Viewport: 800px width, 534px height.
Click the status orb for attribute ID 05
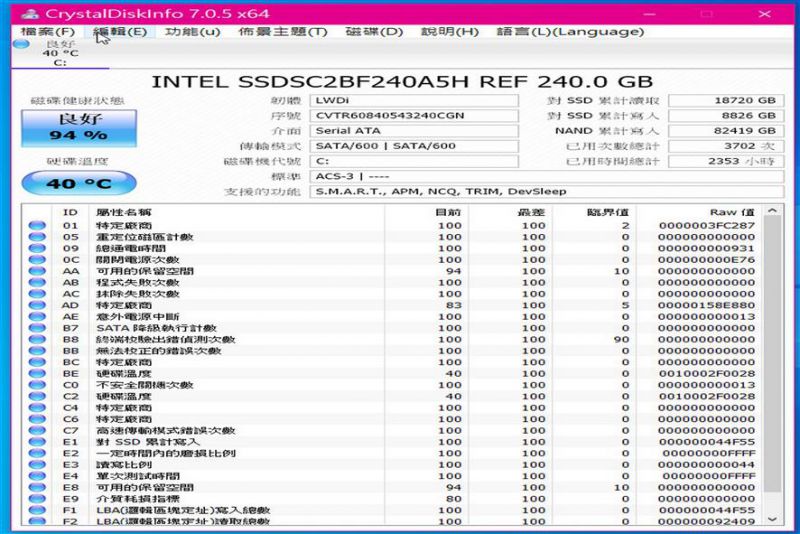[x=37, y=237]
